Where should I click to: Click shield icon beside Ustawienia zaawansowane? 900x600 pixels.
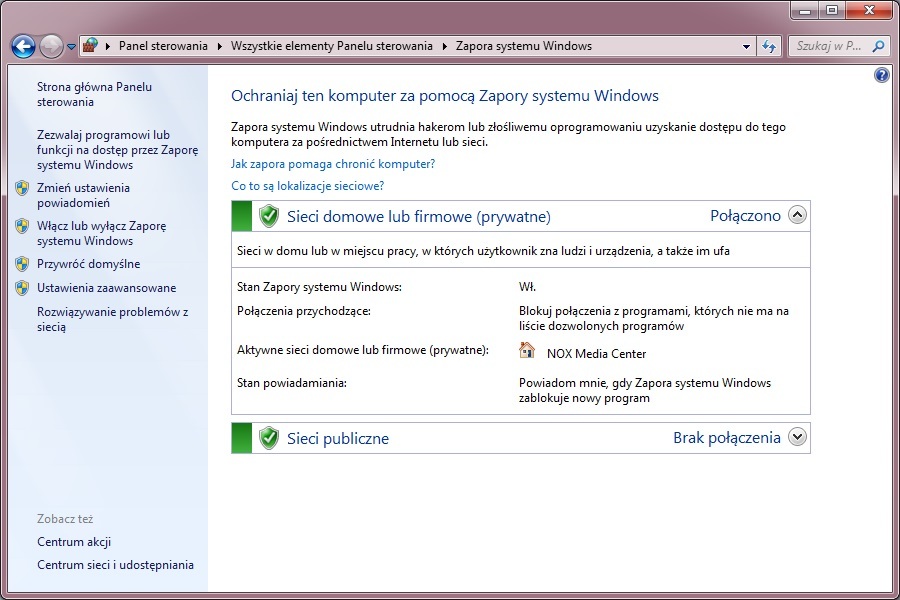coord(22,288)
